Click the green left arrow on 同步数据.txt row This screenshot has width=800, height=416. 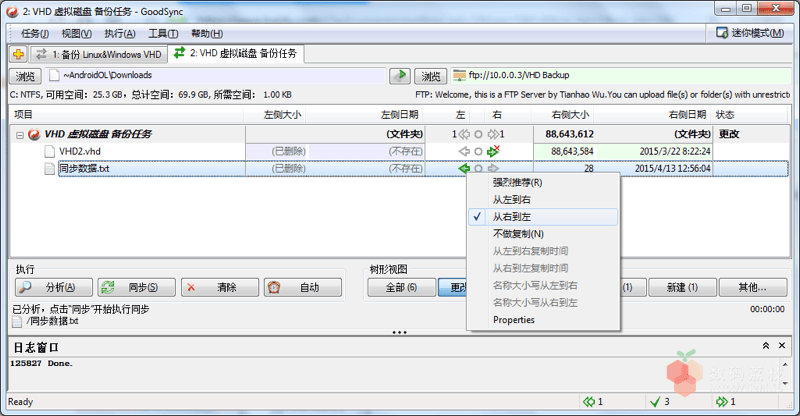(463, 168)
